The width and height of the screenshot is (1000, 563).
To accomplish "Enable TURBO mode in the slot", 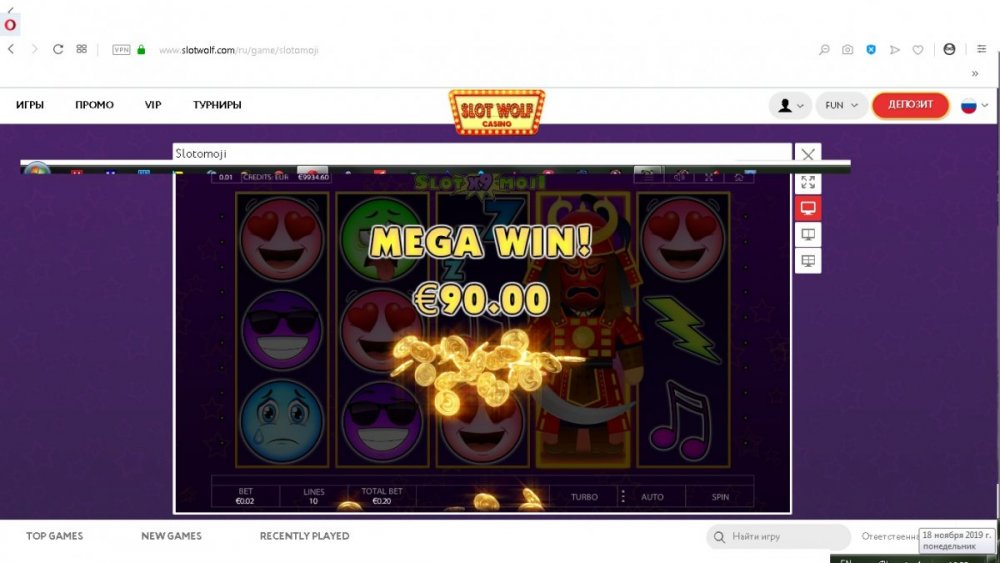I will (x=584, y=497).
